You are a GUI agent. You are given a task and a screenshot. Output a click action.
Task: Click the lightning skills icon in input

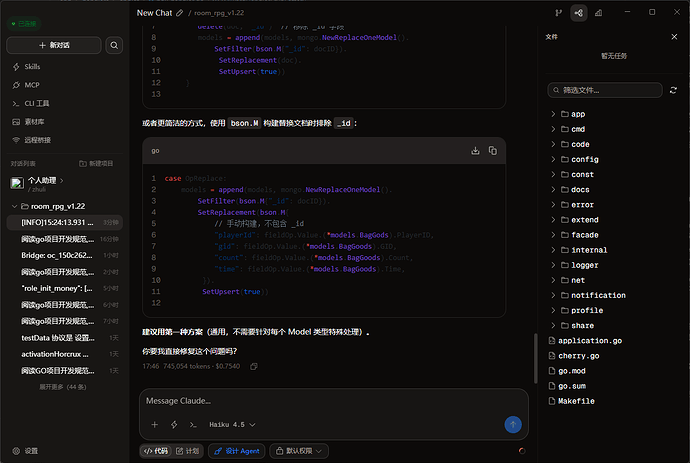[x=174, y=425]
